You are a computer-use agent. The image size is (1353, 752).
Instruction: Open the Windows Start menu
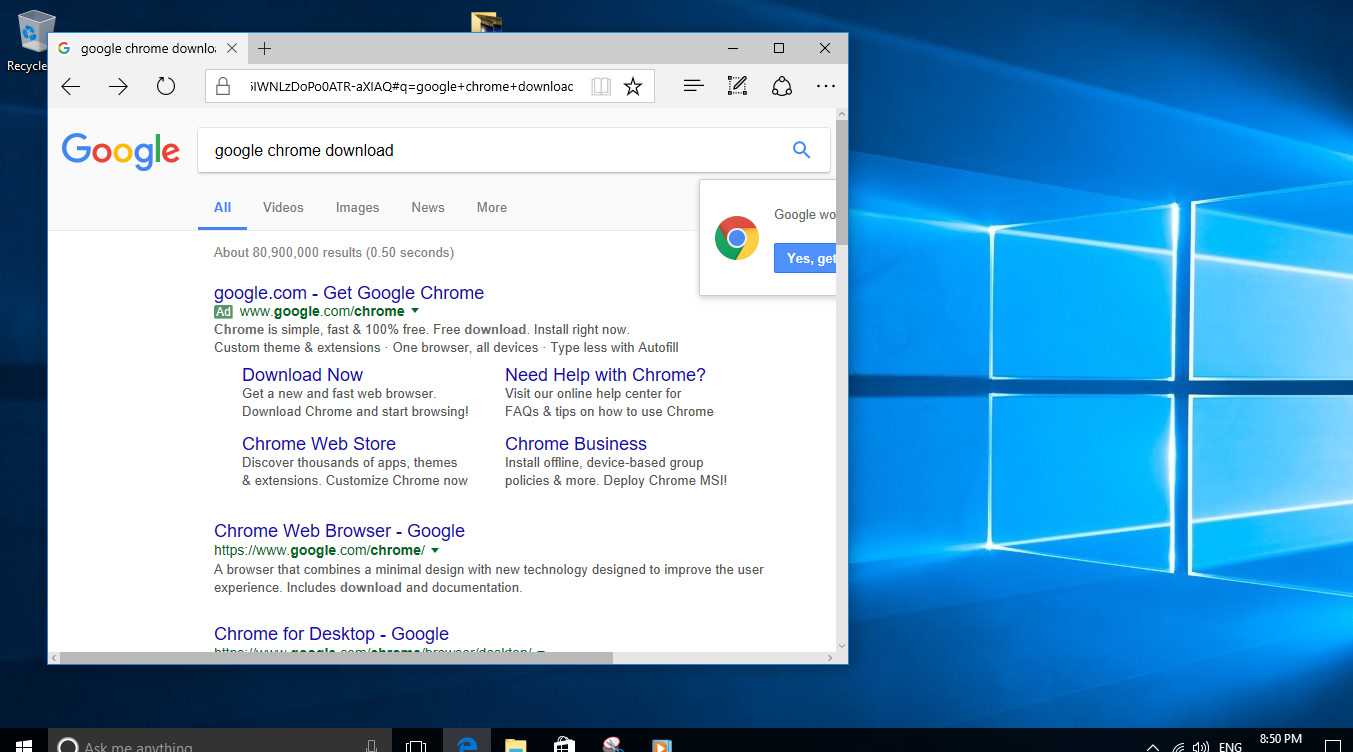point(24,745)
